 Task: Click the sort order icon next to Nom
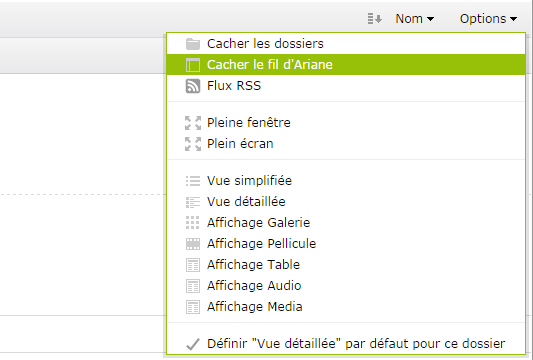375,19
